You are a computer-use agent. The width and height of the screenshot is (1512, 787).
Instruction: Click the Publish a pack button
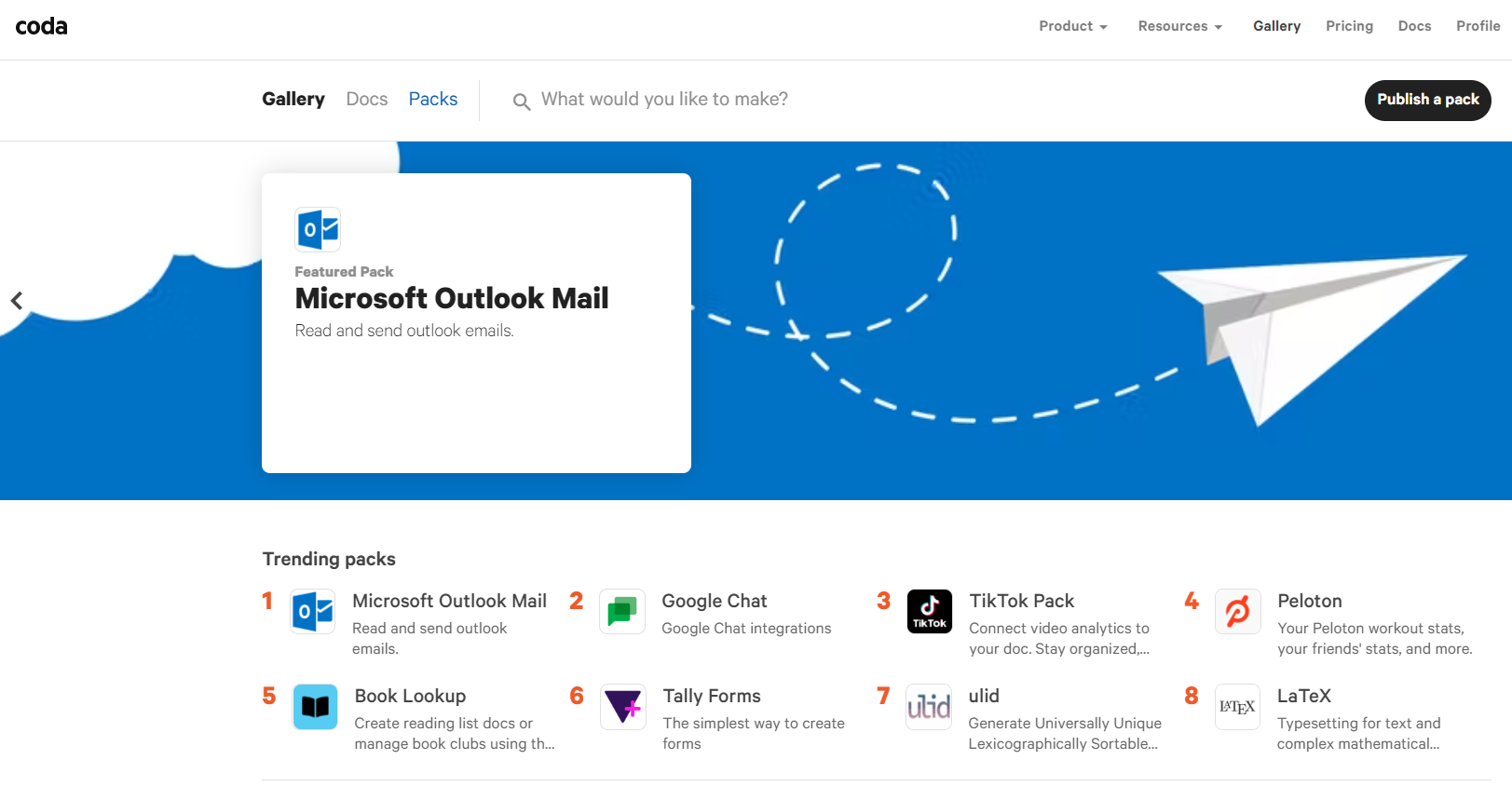1427,100
